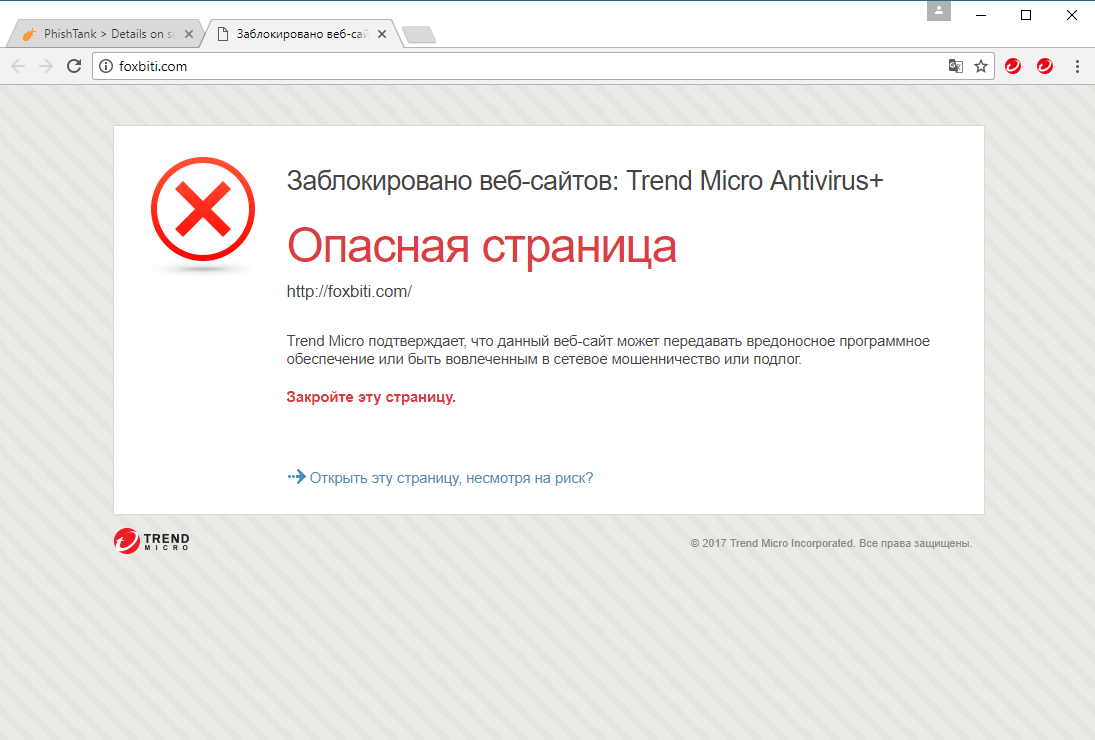Close the Заблокировано tab
Image resolution: width=1095 pixels, height=740 pixels.
(381, 32)
